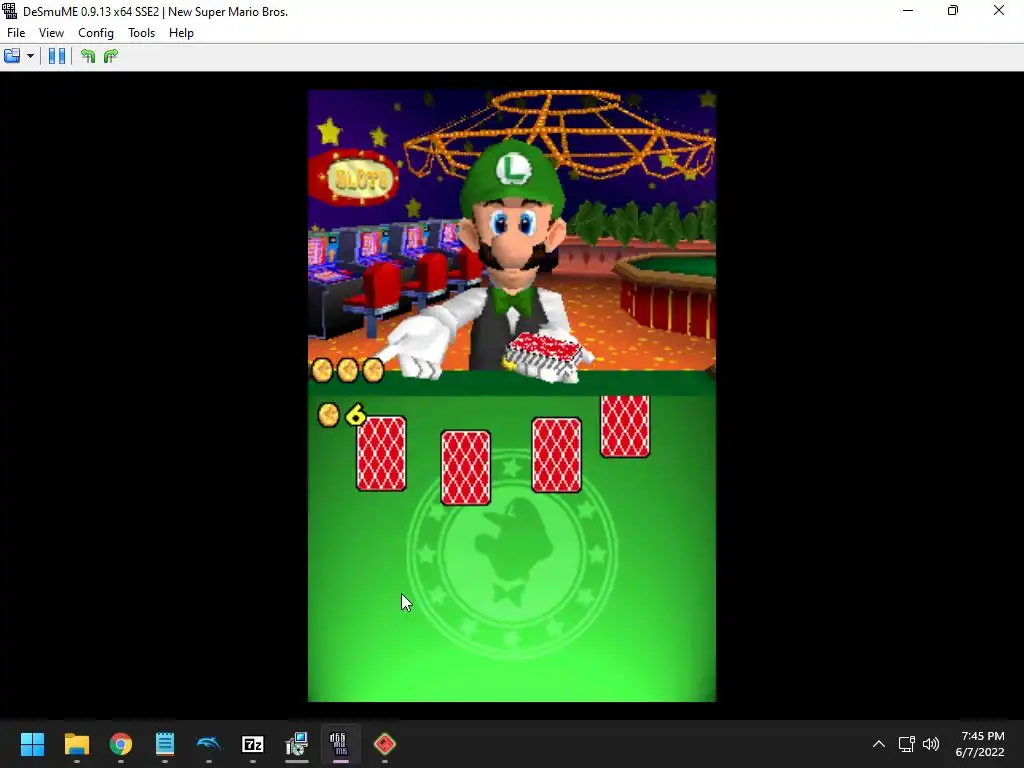Click the L emblem on Luigi's cap
The width and height of the screenshot is (1024, 768).
(x=514, y=168)
